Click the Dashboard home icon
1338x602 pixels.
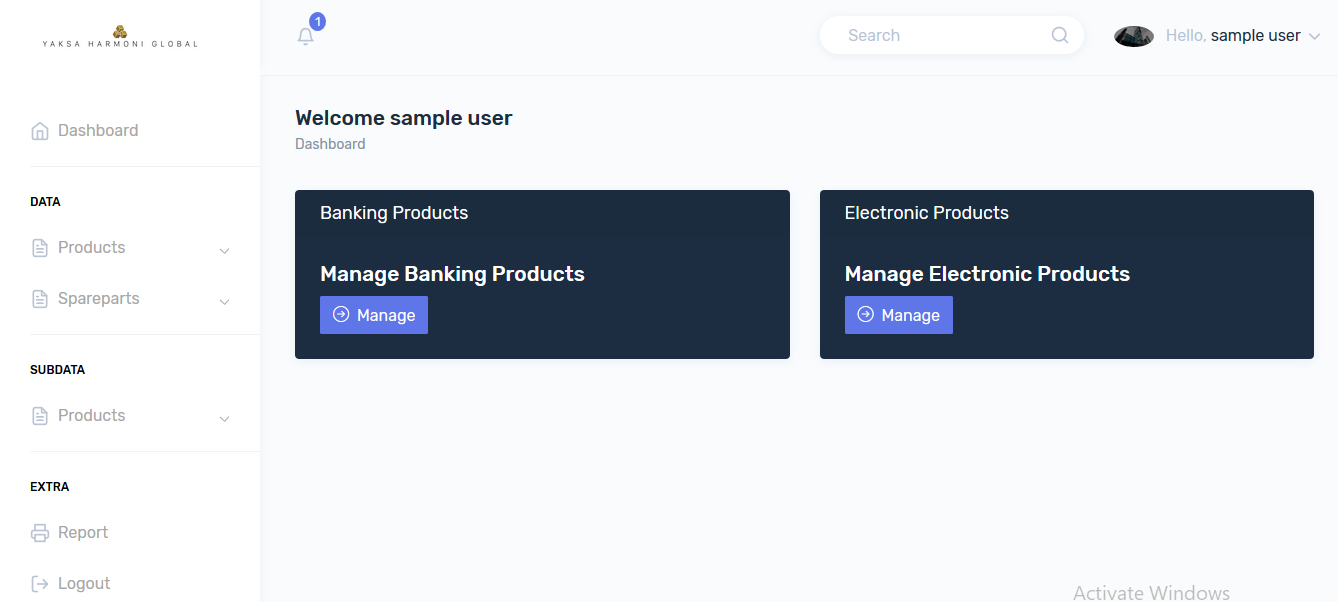click(x=40, y=131)
